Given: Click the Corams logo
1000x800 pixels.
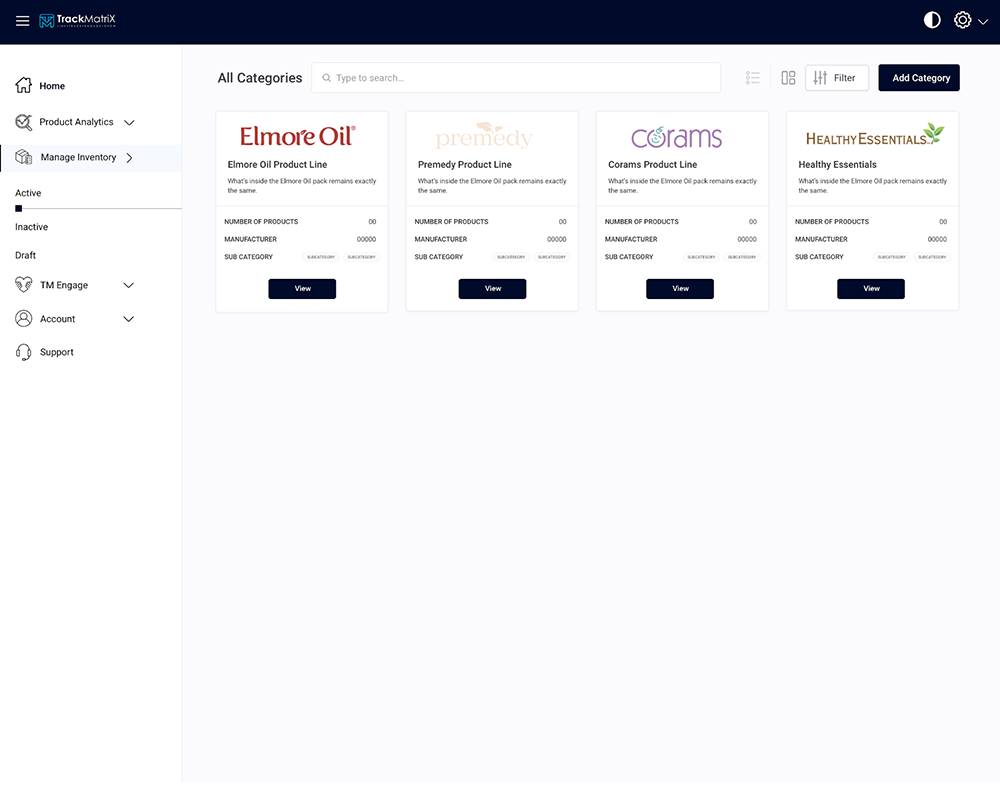Looking at the screenshot, I should point(677,137).
